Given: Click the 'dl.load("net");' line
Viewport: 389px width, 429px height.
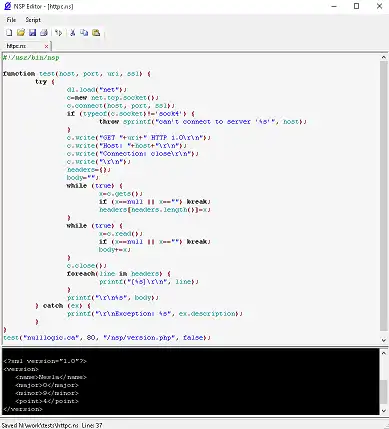Looking at the screenshot, I should 97,90.
